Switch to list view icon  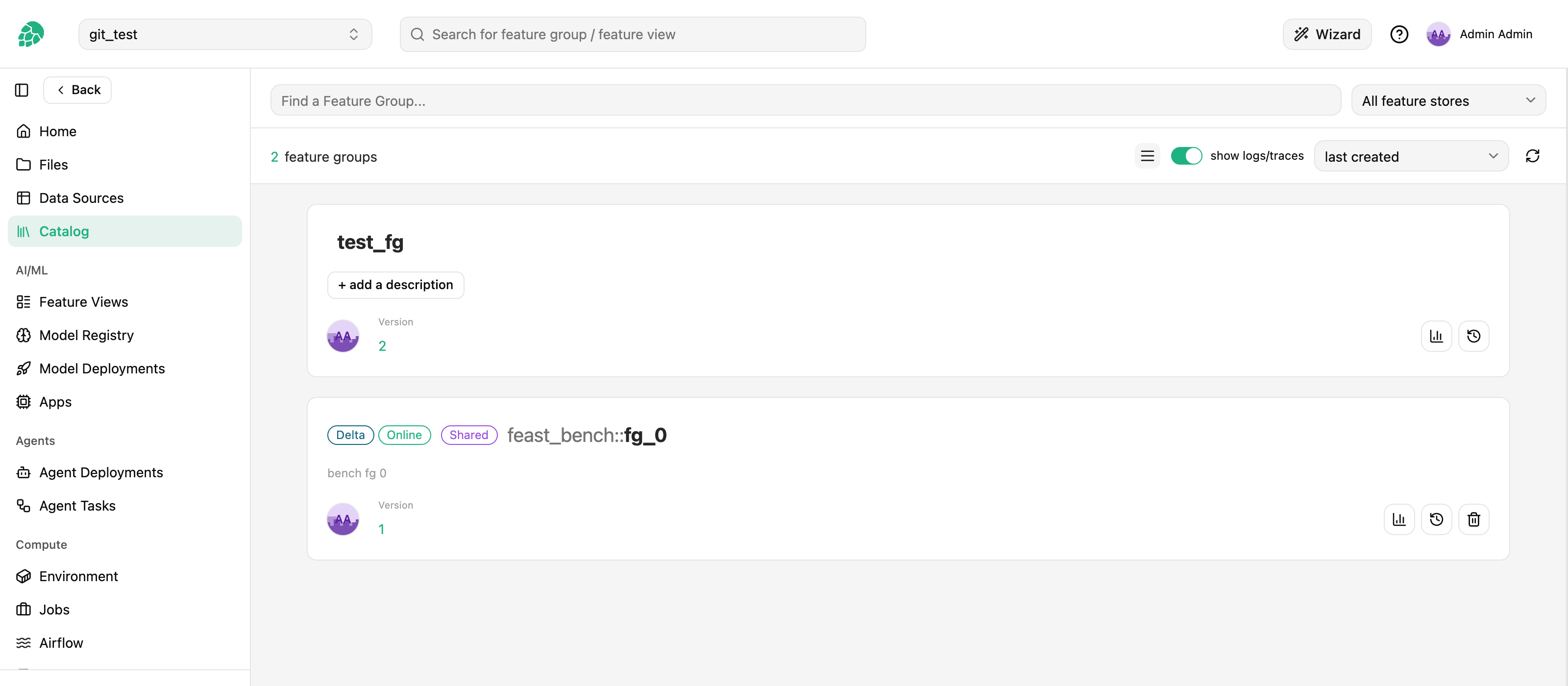(1147, 156)
